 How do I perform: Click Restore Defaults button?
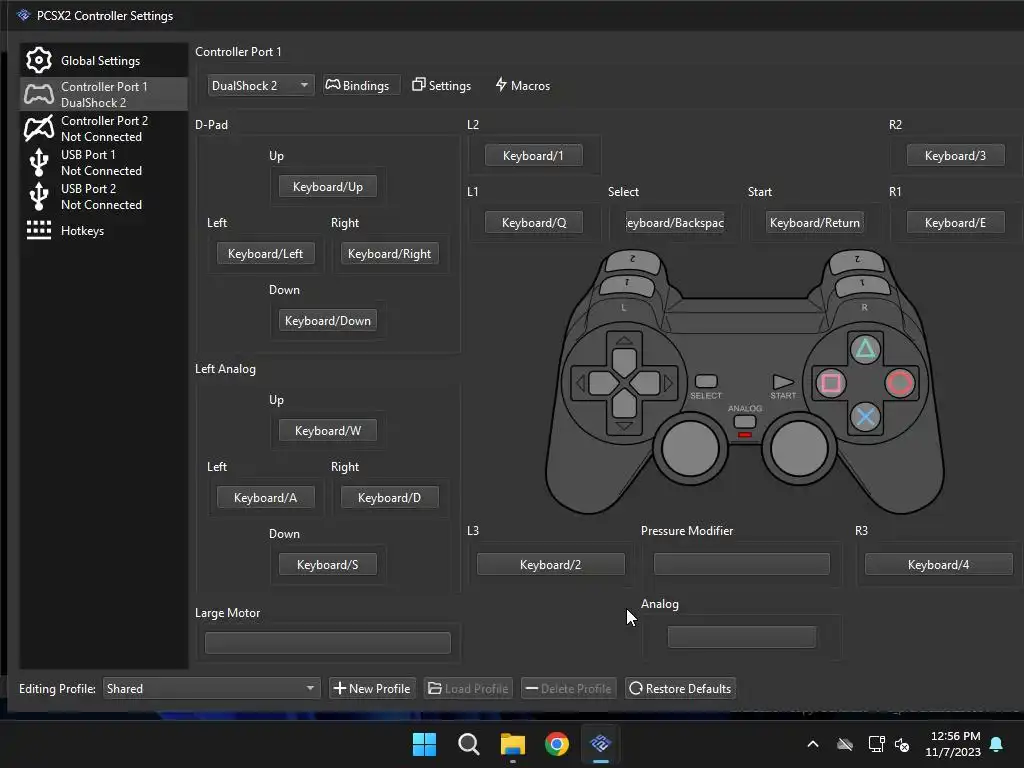click(680, 688)
